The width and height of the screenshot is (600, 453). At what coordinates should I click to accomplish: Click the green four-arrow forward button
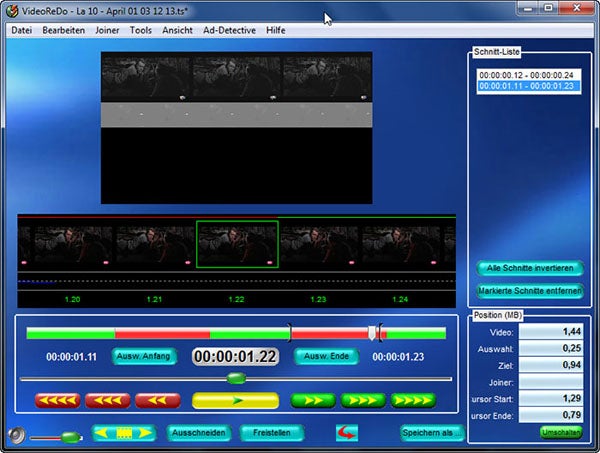(413, 401)
